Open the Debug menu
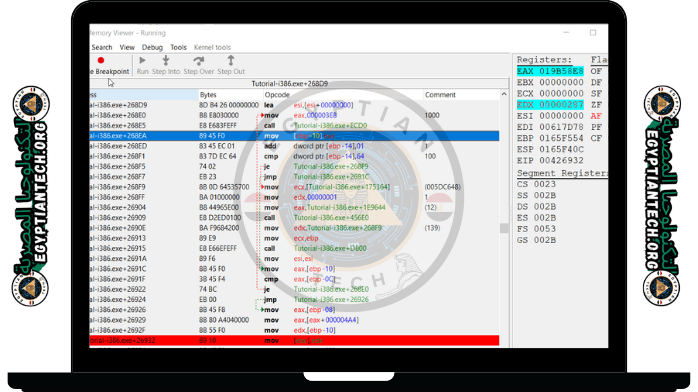 point(152,47)
